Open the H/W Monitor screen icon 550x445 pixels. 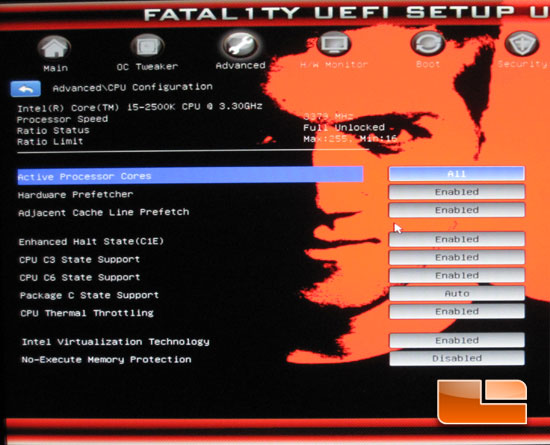(333, 44)
